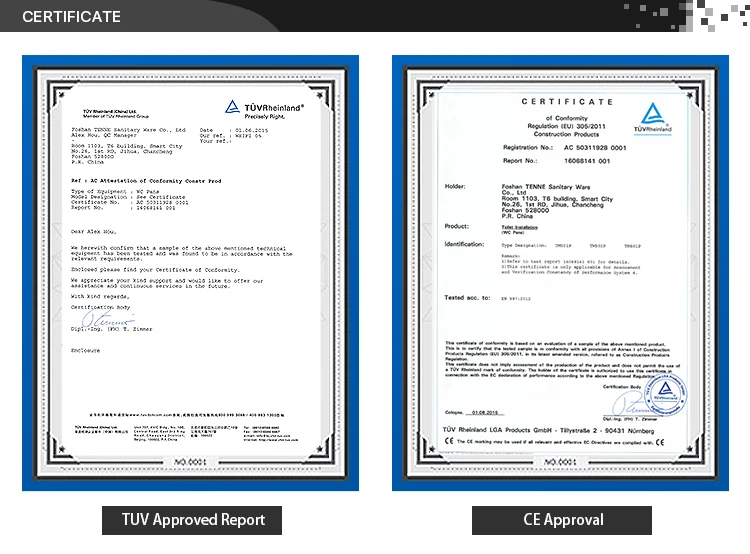Image resolution: width=750 pixels, height=554 pixels.
Task: Click the "Ref : AC Attestation of Conformity" line
Action: [146, 181]
